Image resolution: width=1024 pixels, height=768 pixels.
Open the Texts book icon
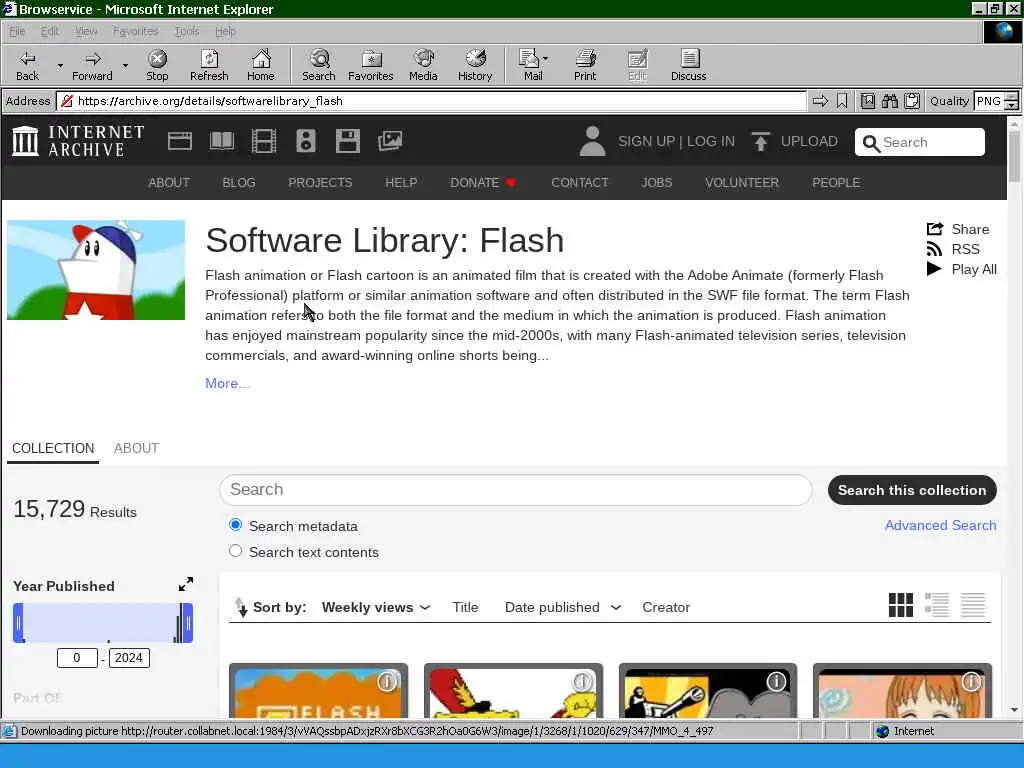point(222,141)
